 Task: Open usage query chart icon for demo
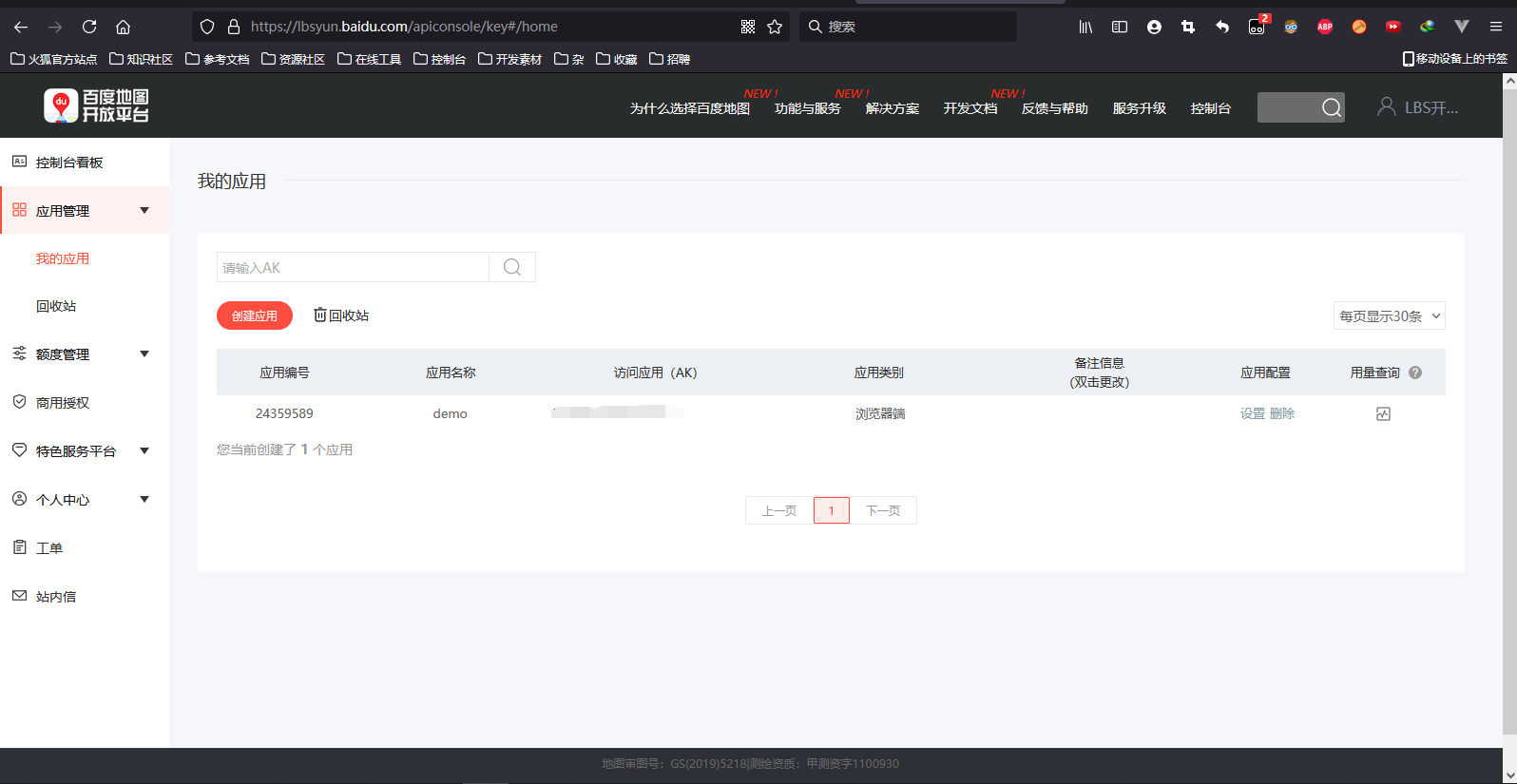pyautogui.click(x=1383, y=413)
